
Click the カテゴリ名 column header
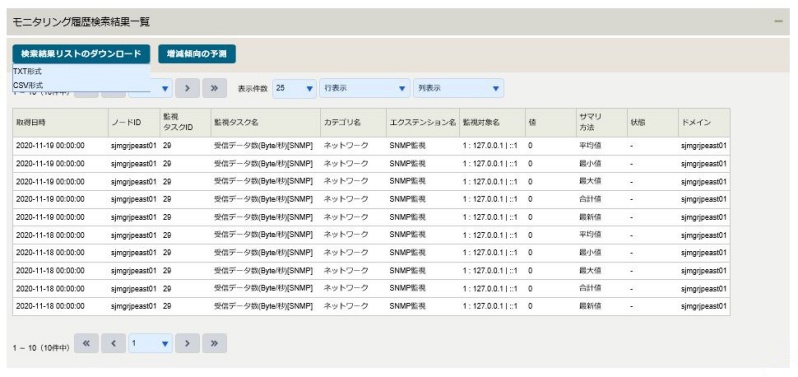[x=353, y=123]
